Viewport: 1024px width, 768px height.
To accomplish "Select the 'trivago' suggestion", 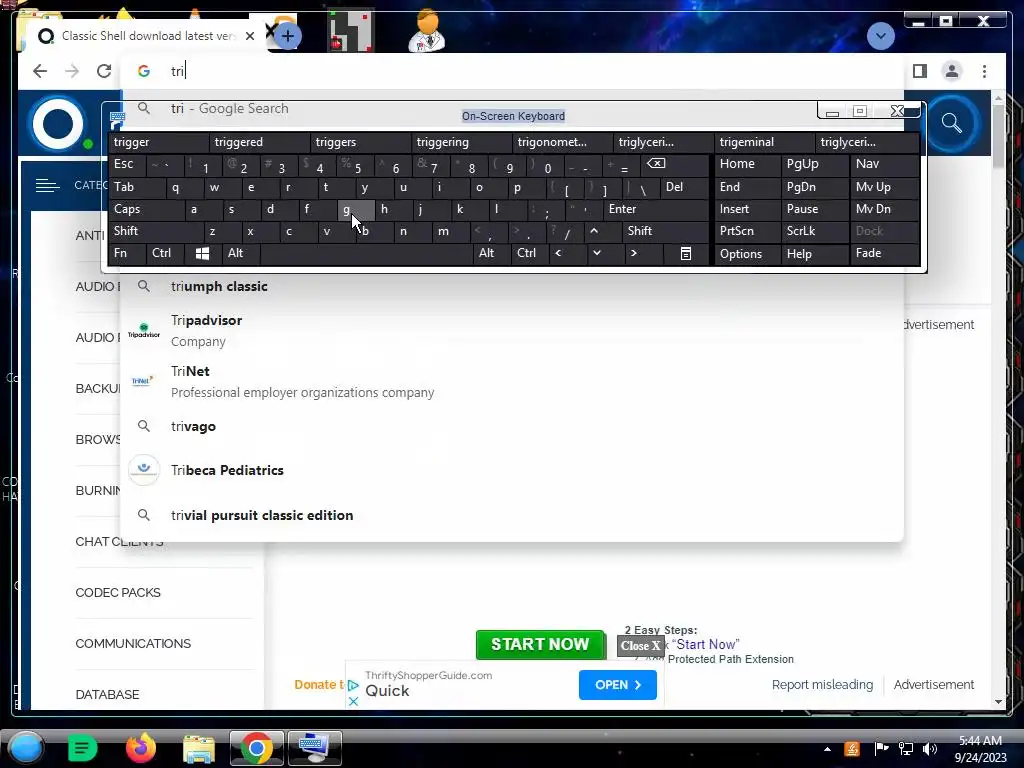I will pyautogui.click(x=512, y=426).
